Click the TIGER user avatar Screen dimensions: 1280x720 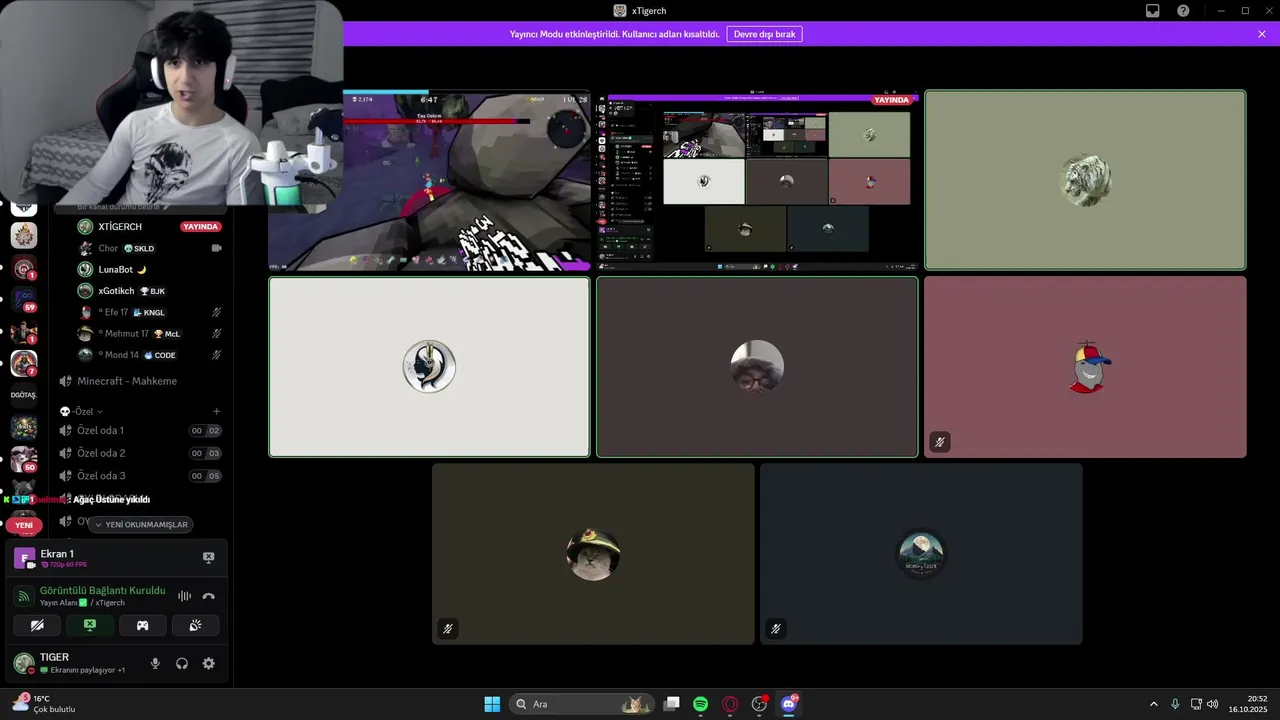(23, 663)
